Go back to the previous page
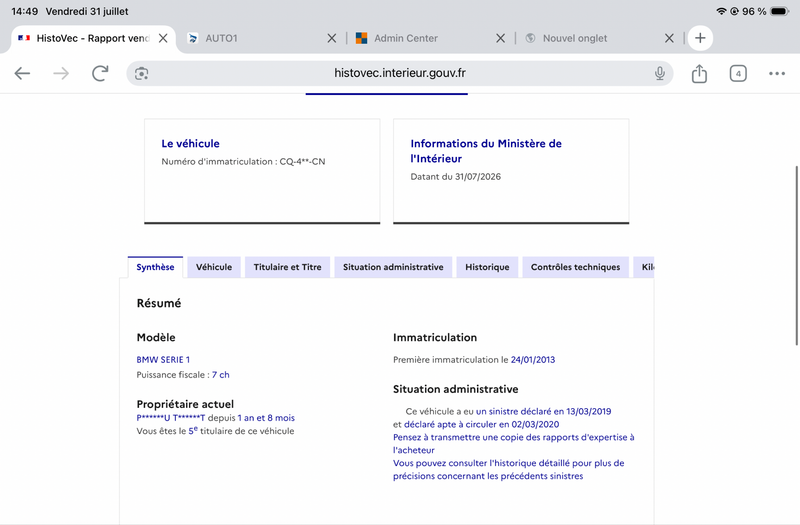 click(22, 73)
